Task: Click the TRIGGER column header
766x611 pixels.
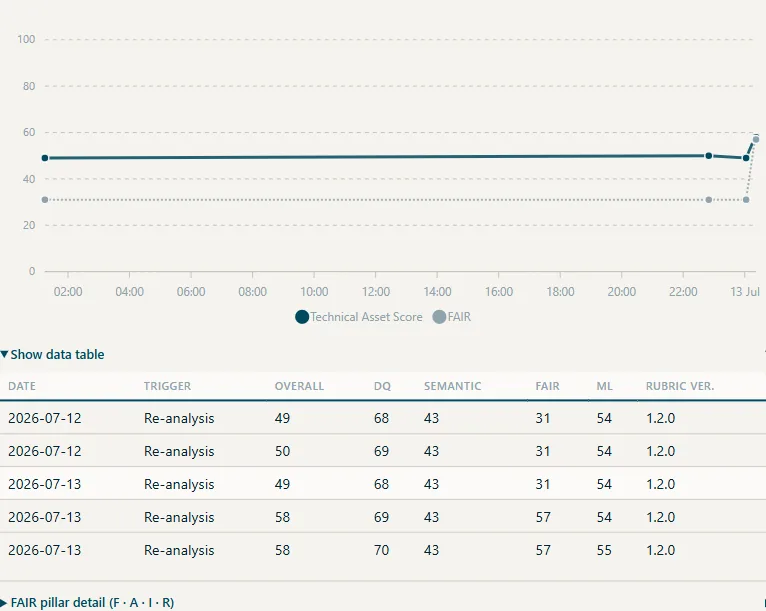Action: point(168,386)
